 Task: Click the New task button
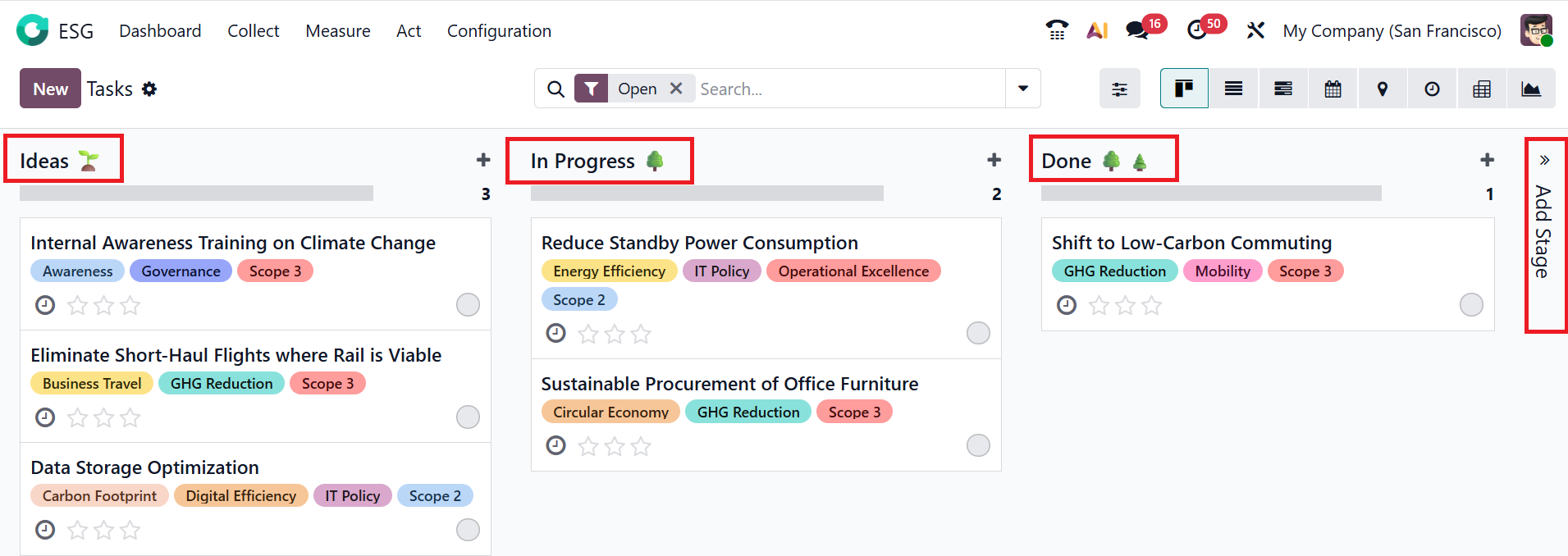point(50,89)
